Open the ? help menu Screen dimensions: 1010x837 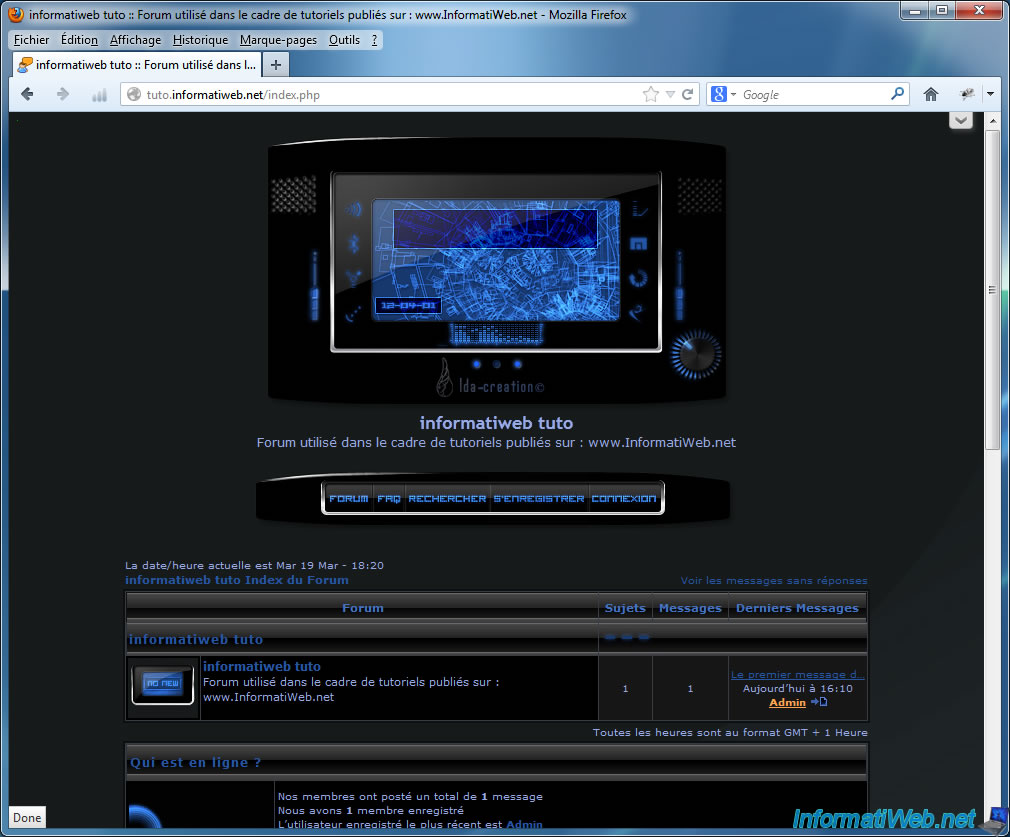pyautogui.click(x=374, y=40)
